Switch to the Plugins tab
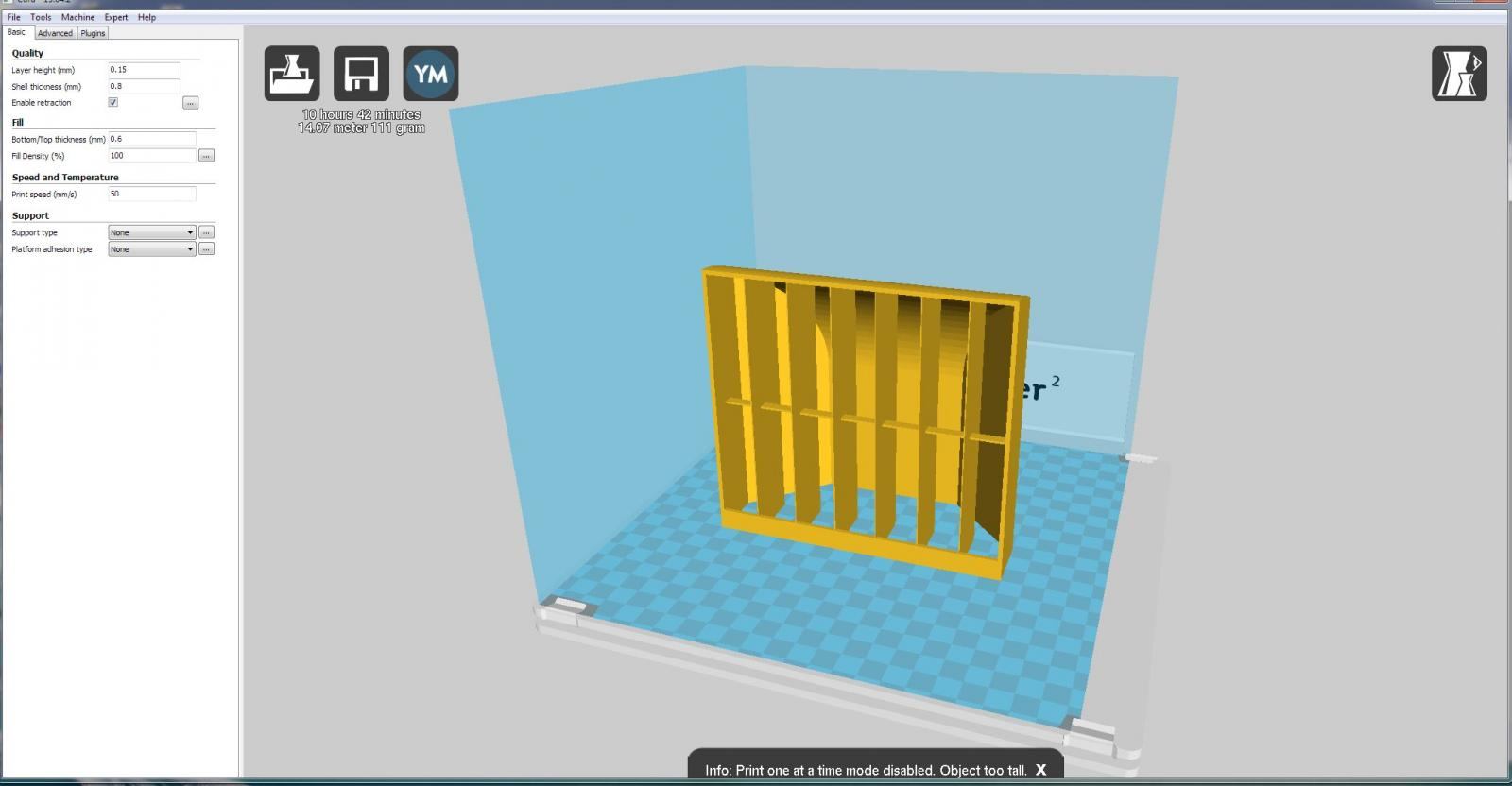This screenshot has height=786, width=1512. 93,33
